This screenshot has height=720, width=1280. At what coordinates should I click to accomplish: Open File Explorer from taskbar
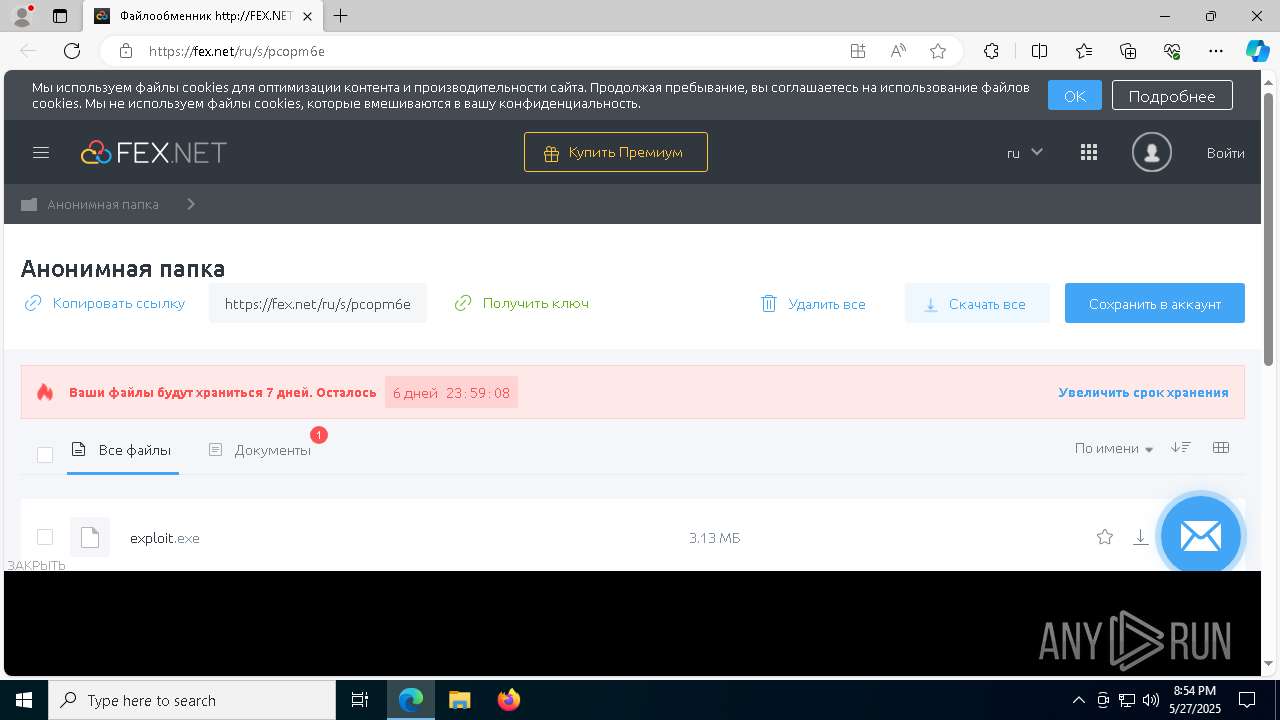[x=459, y=700]
